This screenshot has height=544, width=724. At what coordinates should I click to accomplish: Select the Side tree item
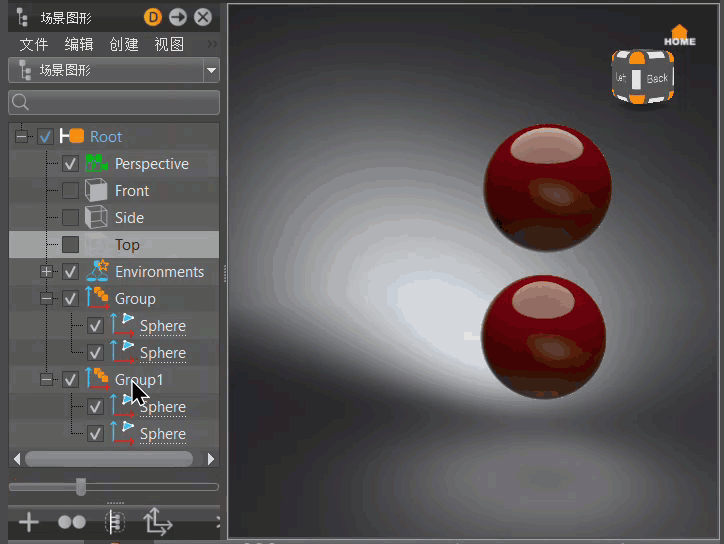(129, 218)
